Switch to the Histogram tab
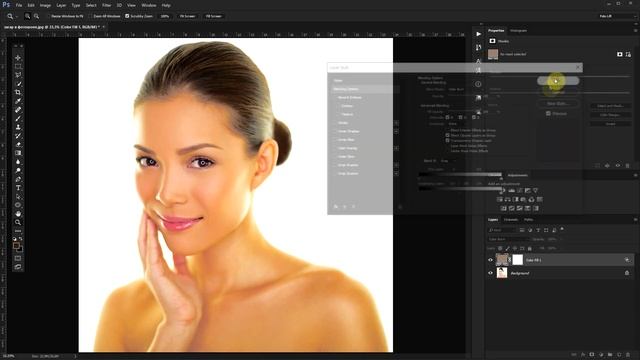 click(x=518, y=31)
